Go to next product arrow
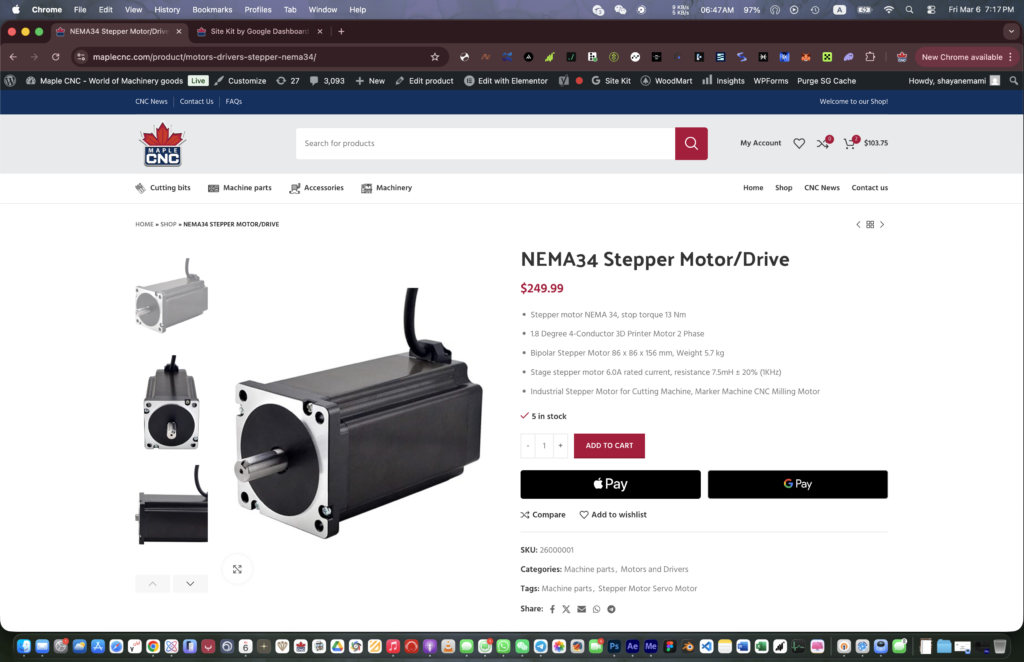Viewport: 1024px width, 662px height. [882, 225]
